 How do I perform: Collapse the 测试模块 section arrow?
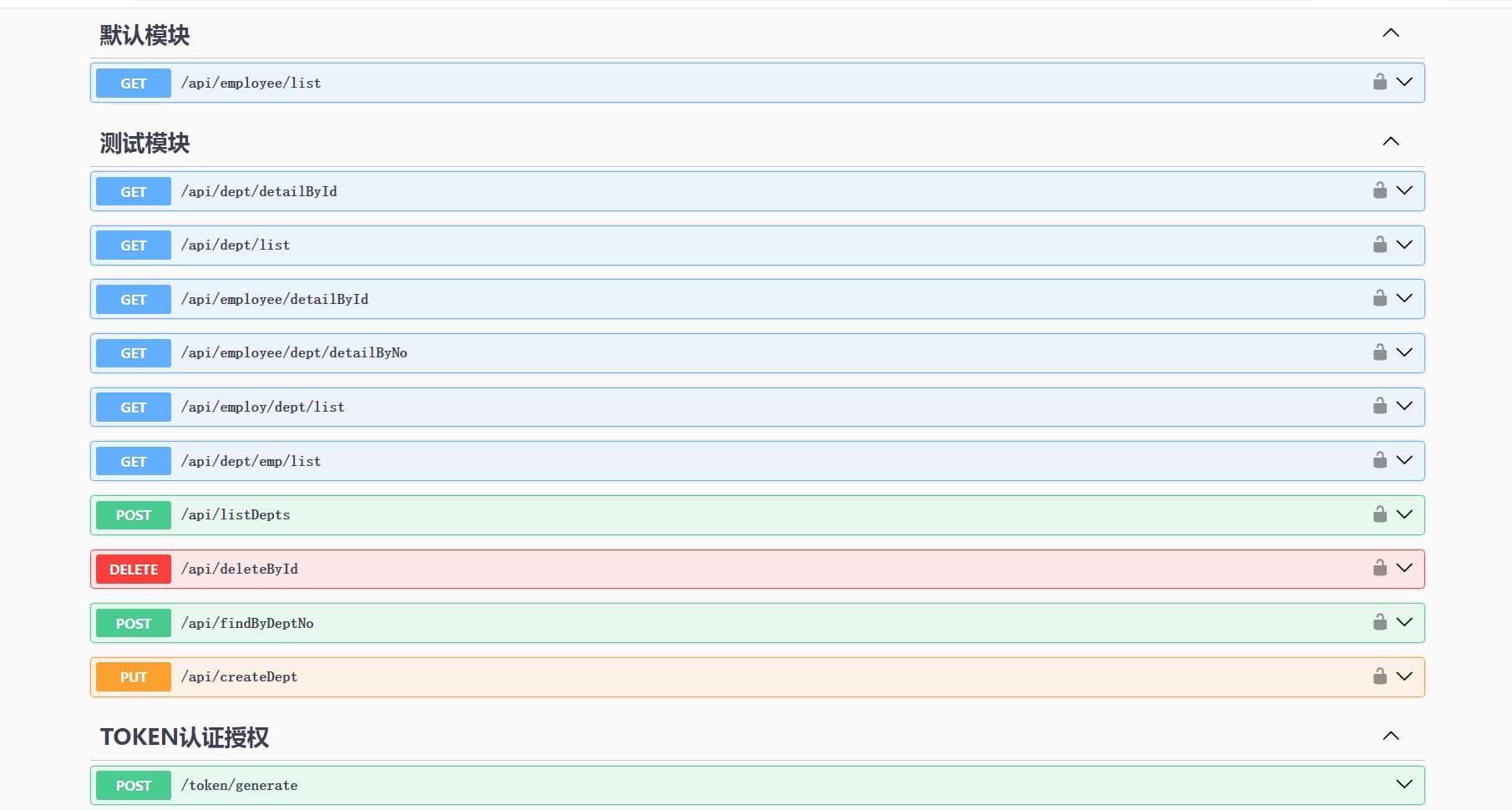coord(1391,141)
